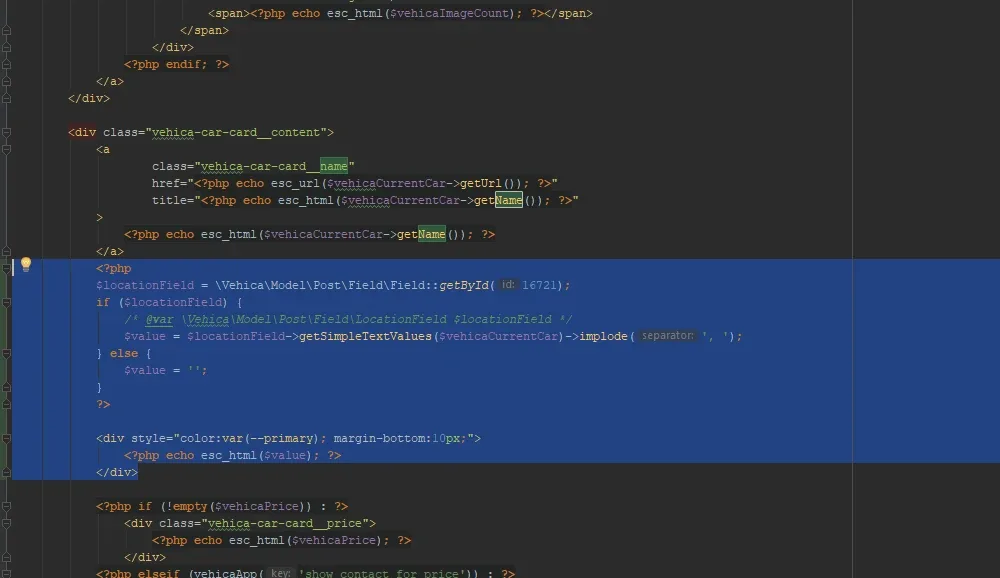Collapse the 'if ($locationField) {' block
Screen dimensions: 1000x578
[x=6, y=302]
